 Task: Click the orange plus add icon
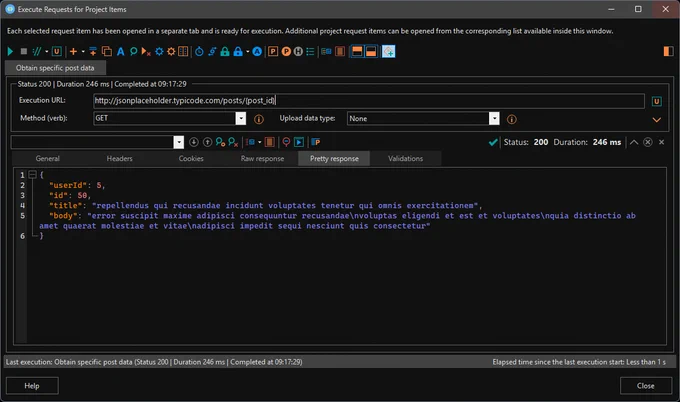73,52
